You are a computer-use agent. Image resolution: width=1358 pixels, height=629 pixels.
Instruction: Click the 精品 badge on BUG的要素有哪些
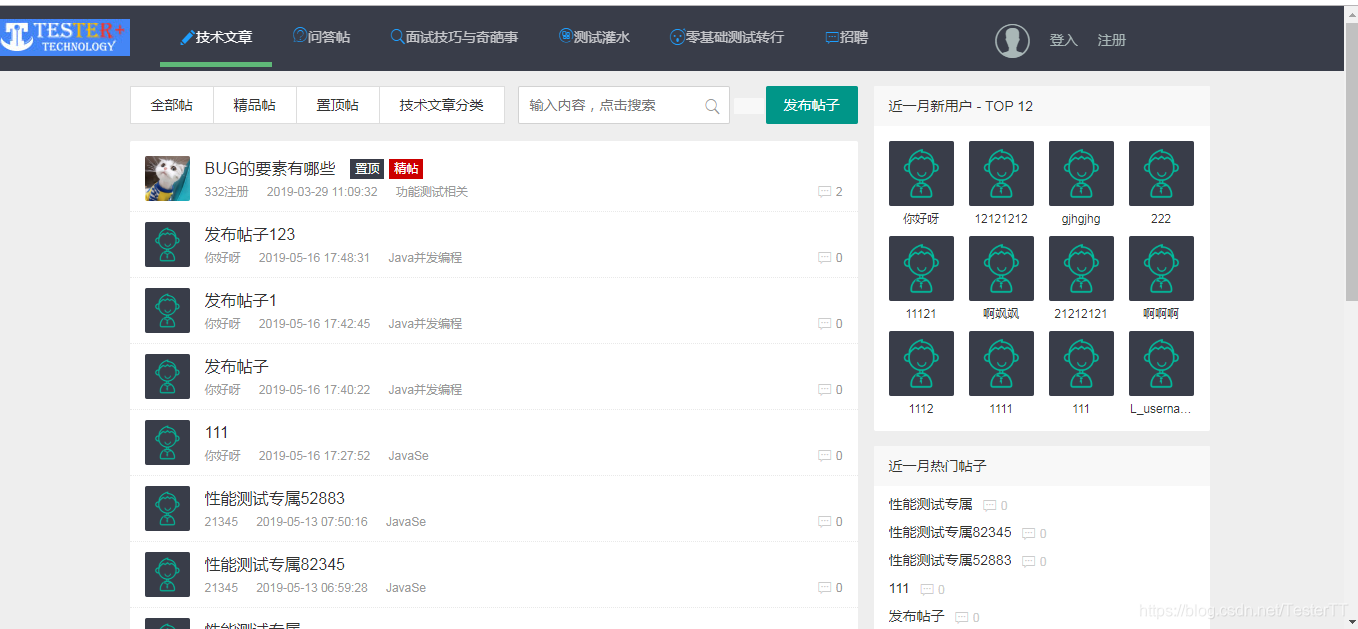point(404,168)
